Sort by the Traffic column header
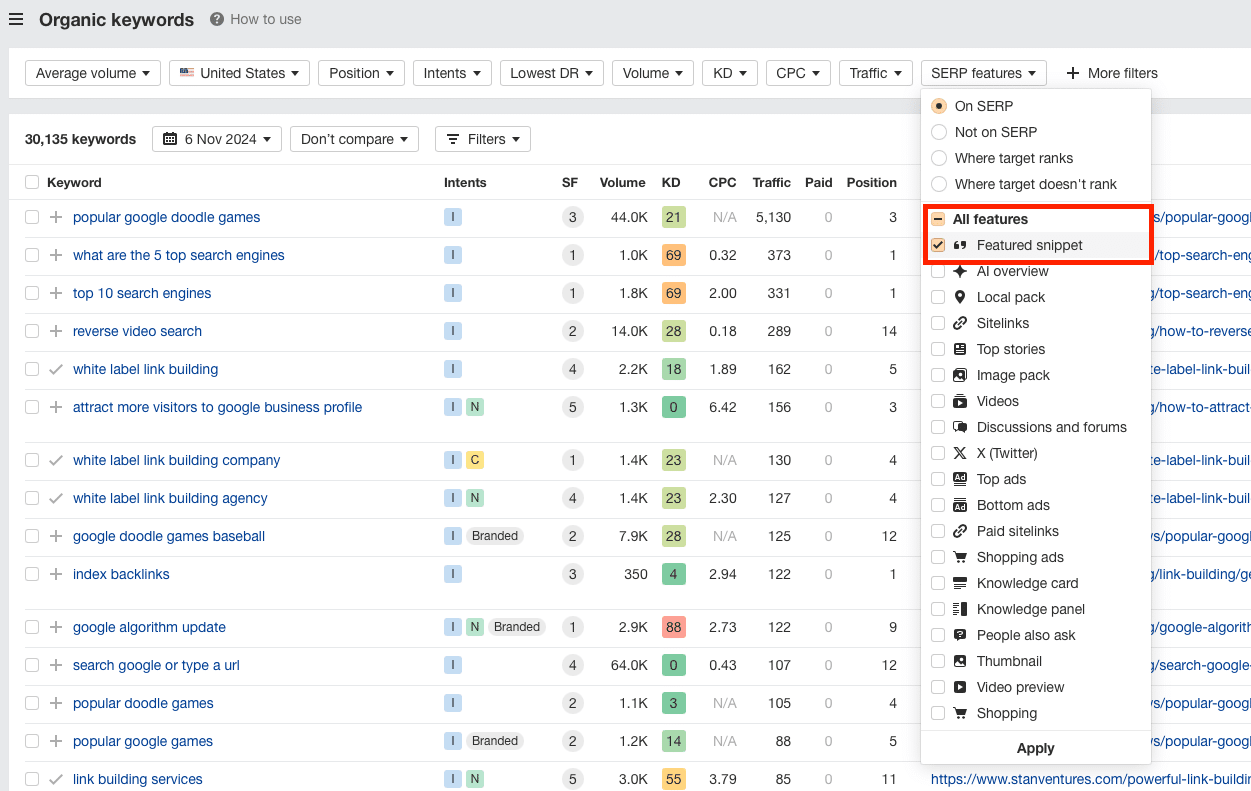 (x=771, y=182)
